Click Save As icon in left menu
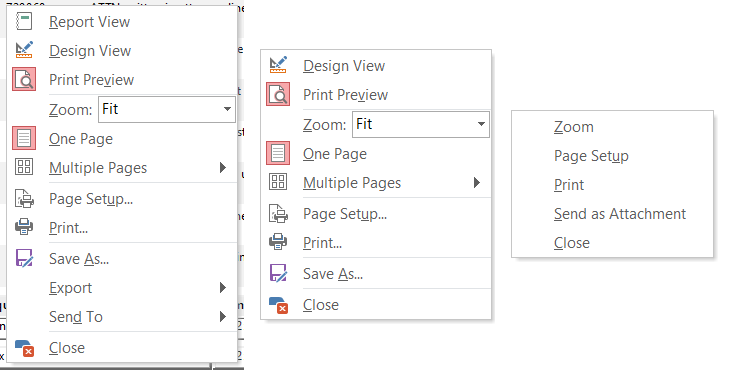This screenshot has height=370, width=732. click(24, 258)
